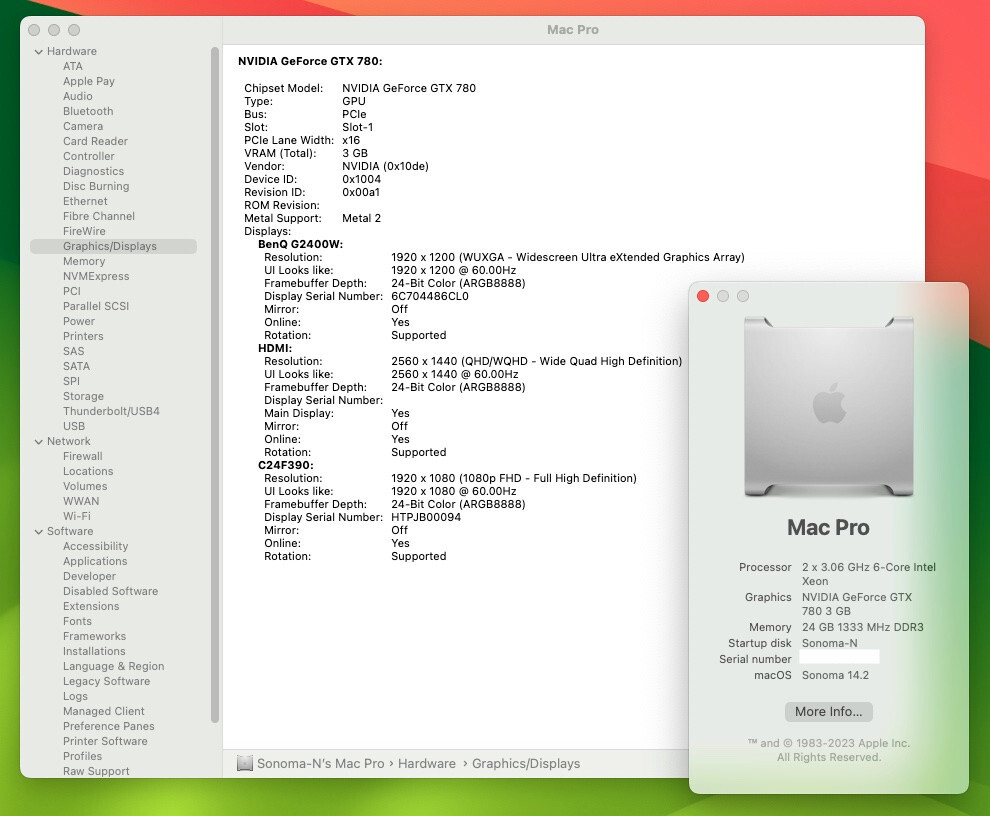Select Frameworks in the sidebar
Screen dimensions: 990x816
coord(94,637)
